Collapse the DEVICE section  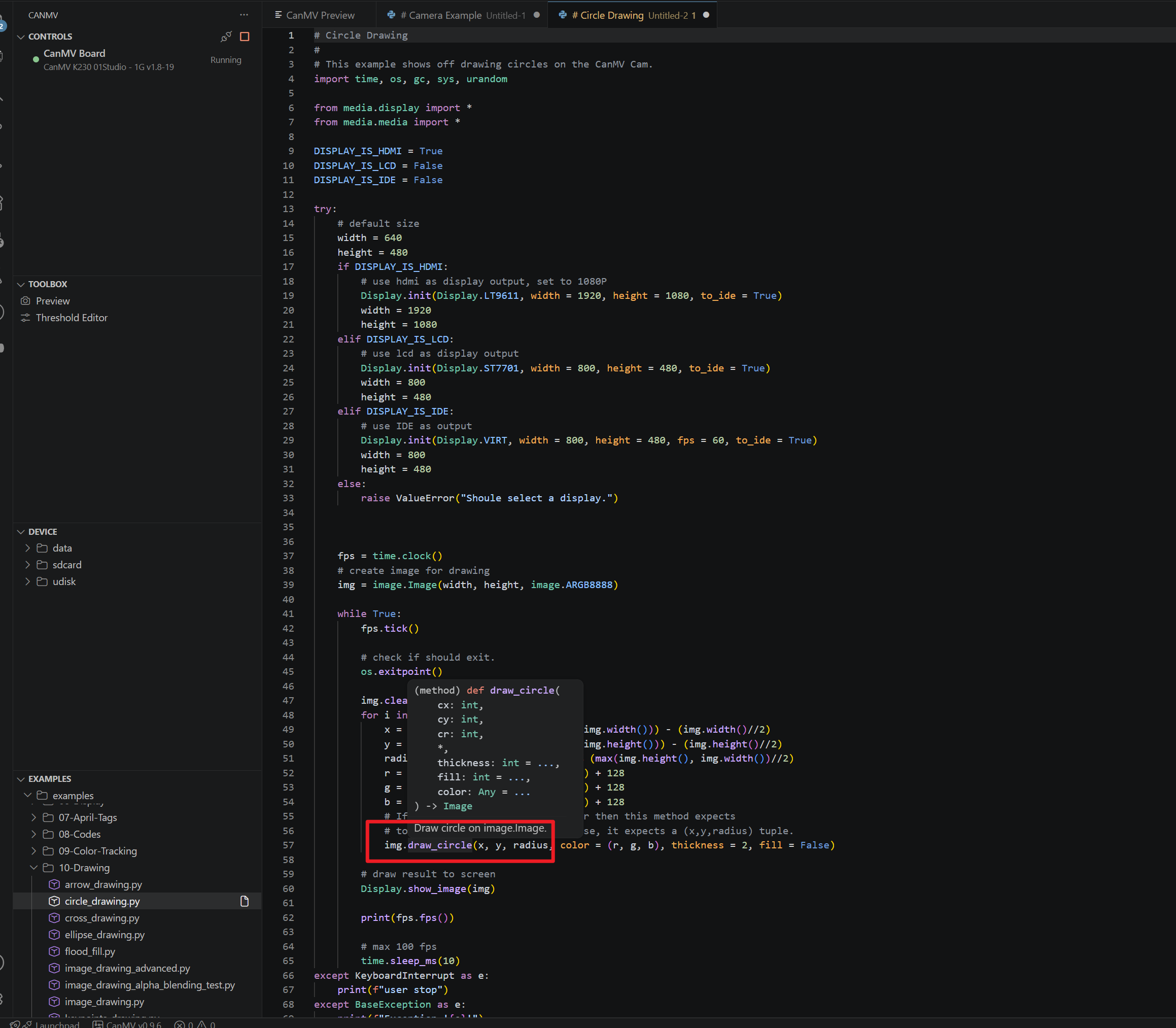[x=21, y=532]
